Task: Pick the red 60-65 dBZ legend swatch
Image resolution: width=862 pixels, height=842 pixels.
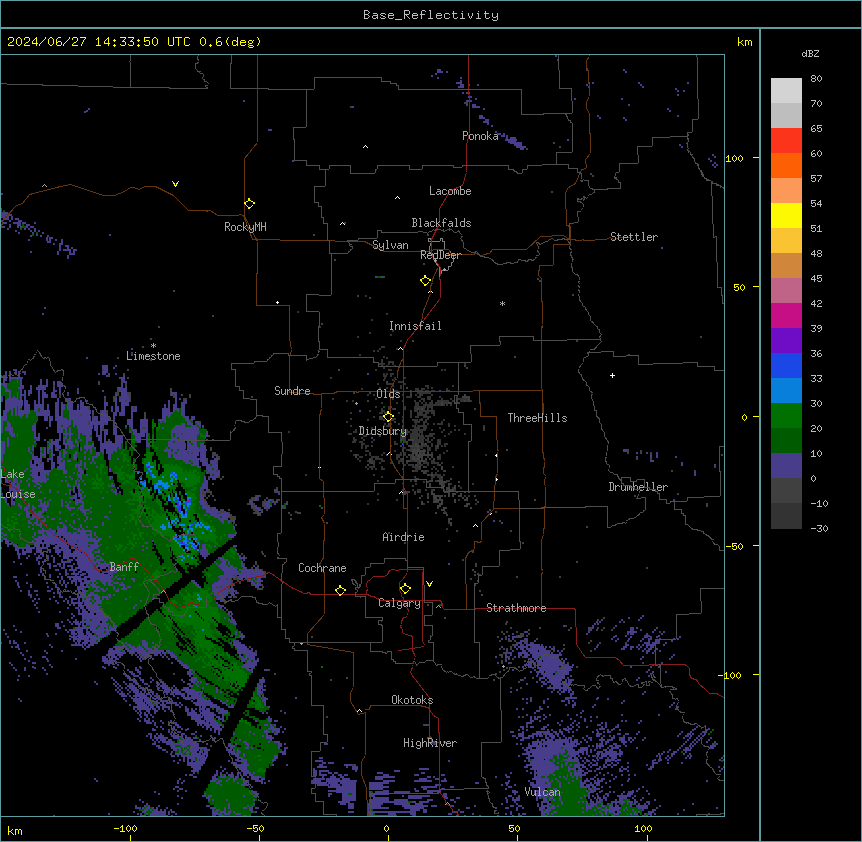Action: click(x=786, y=140)
